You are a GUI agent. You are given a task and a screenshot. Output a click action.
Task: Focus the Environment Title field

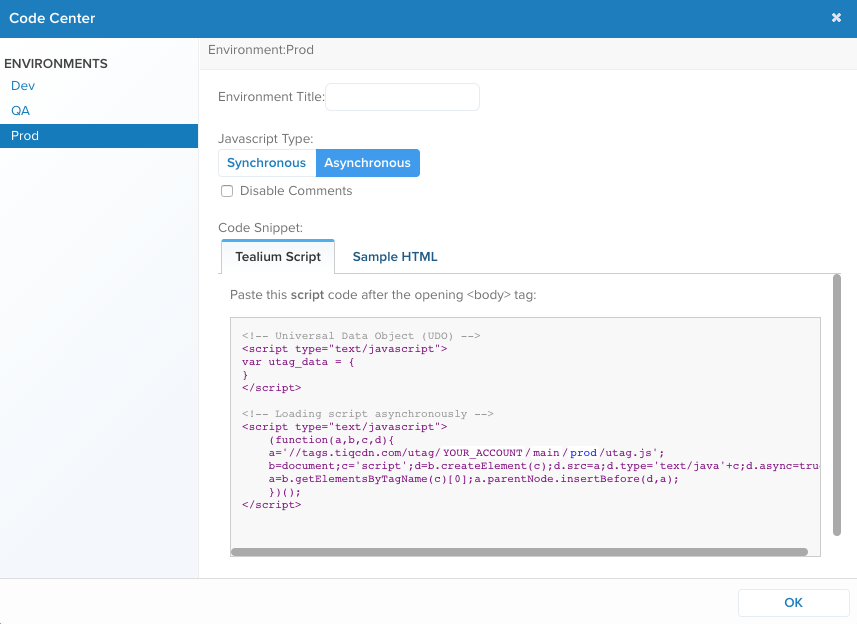[402, 97]
